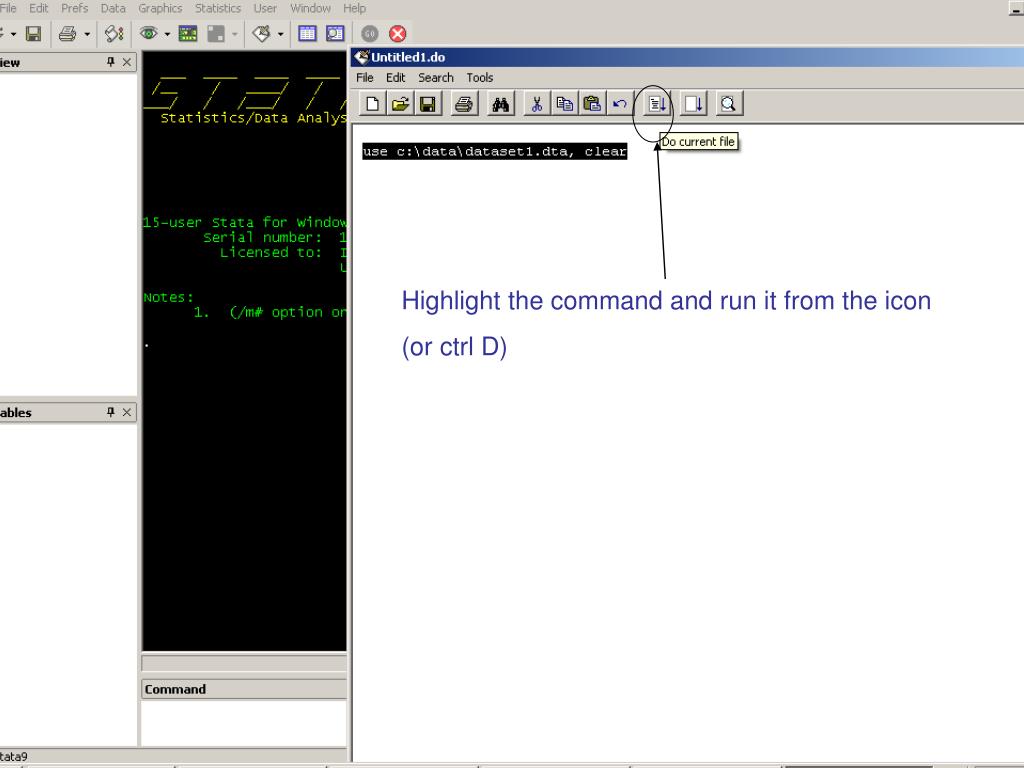Close the Variables panel with its X
Viewport: 1024px width, 768px height.
127,412
